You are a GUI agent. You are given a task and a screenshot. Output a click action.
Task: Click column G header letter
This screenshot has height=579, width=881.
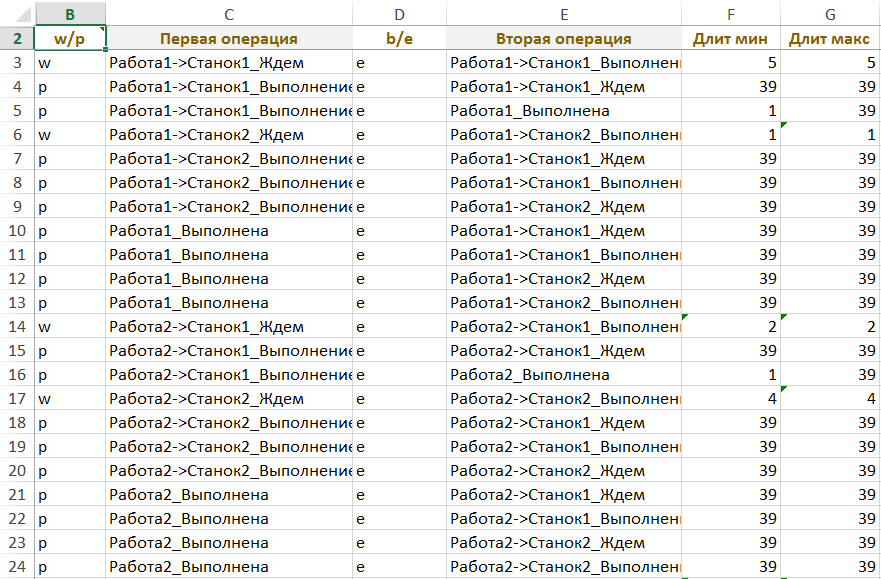point(830,14)
